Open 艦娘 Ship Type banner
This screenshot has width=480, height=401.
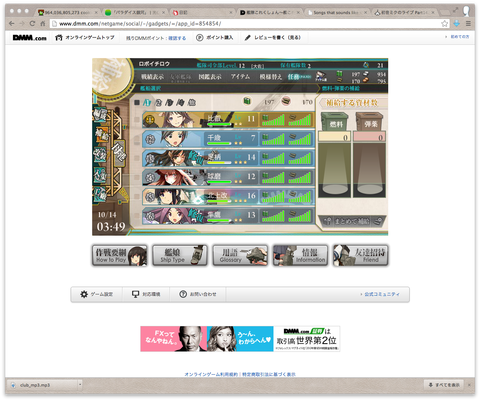[180, 256]
